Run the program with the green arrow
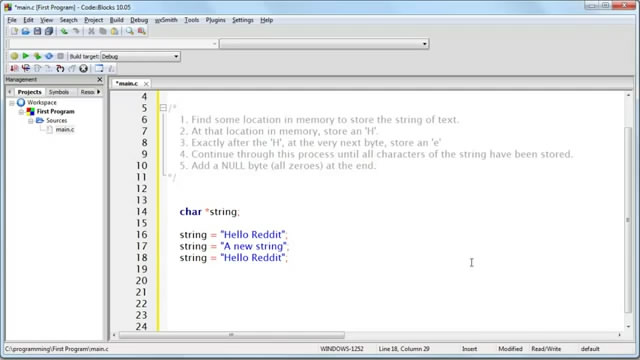The image size is (640, 360). [x=26, y=56]
